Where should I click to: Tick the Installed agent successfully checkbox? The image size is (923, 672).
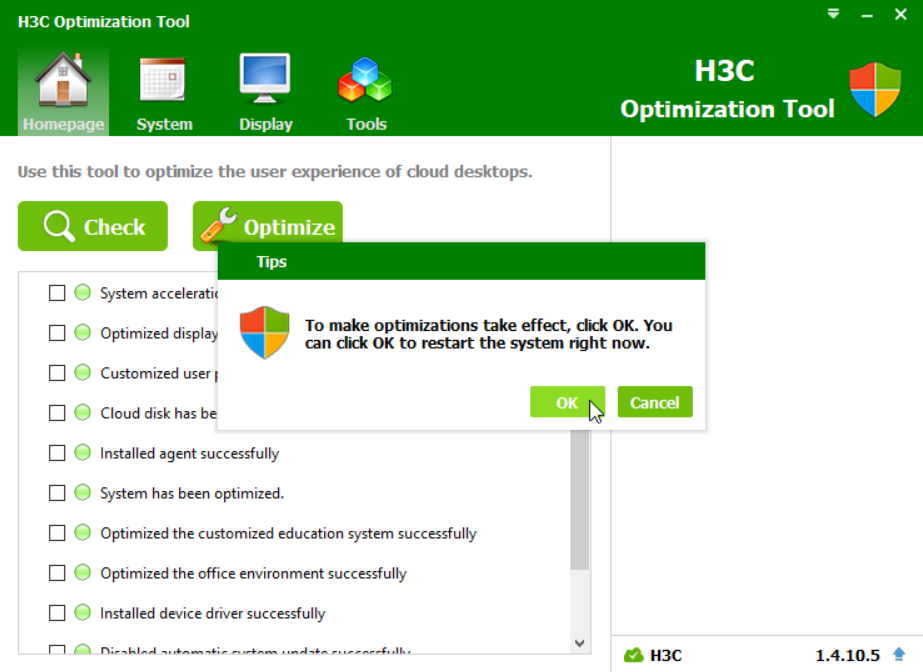coord(57,453)
